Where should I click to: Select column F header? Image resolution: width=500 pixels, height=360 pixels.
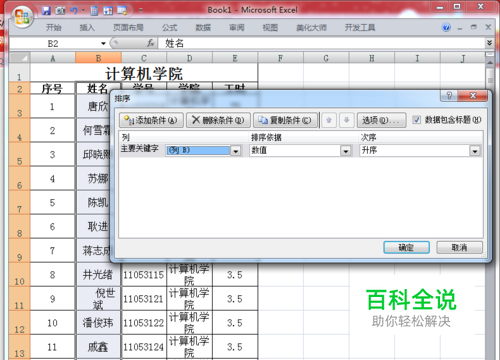point(280,58)
